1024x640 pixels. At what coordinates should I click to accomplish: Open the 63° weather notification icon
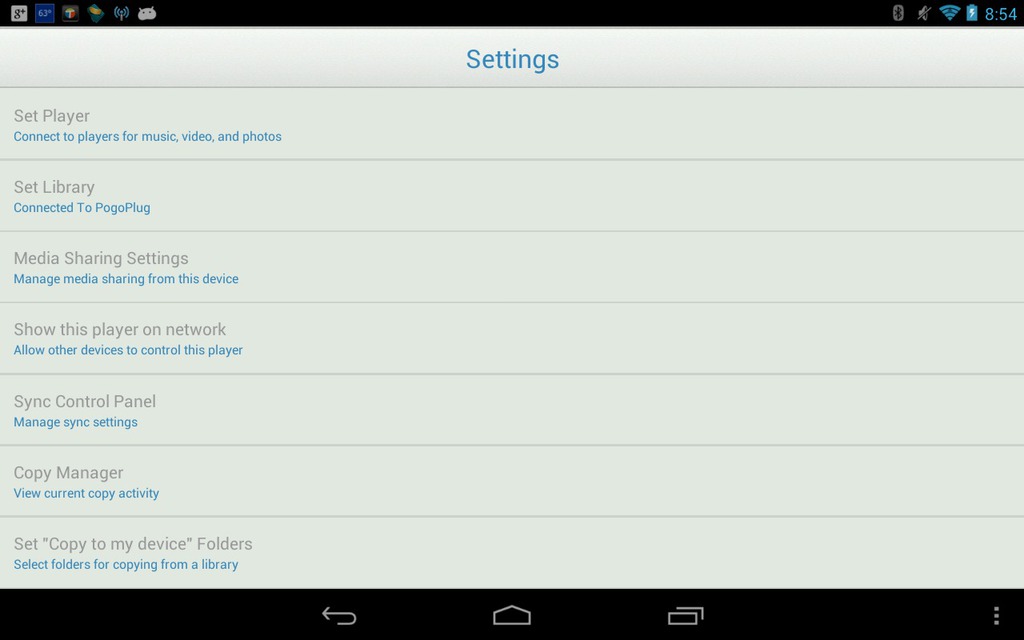(x=44, y=13)
